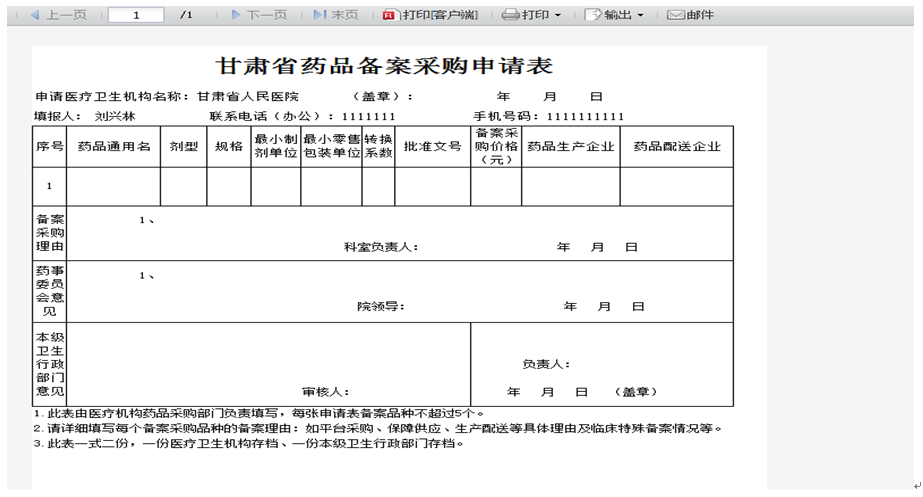Click the next page triangle icon
923x497 pixels.
click(236, 15)
